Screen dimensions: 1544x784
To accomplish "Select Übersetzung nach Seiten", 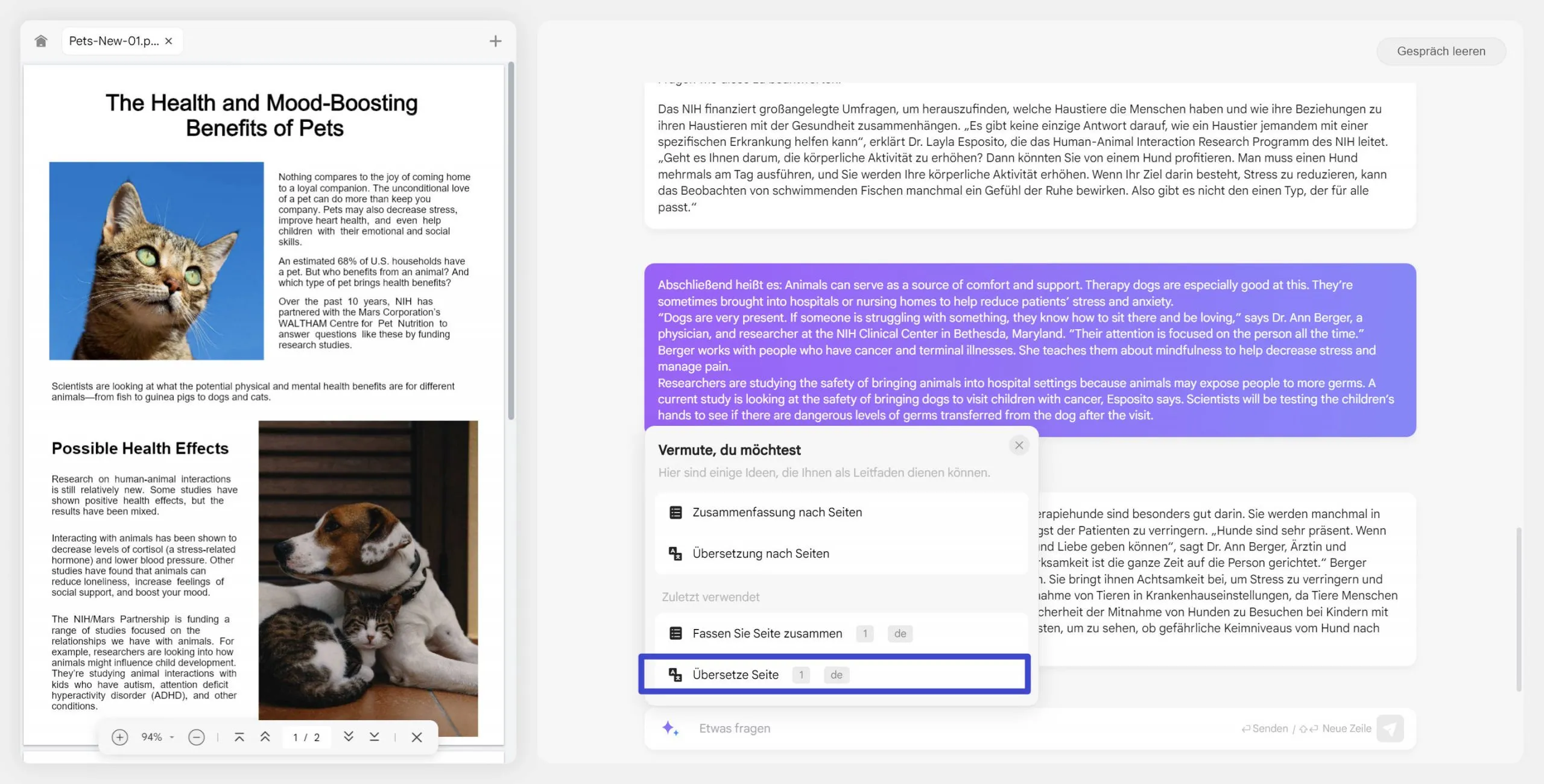I will [761, 554].
